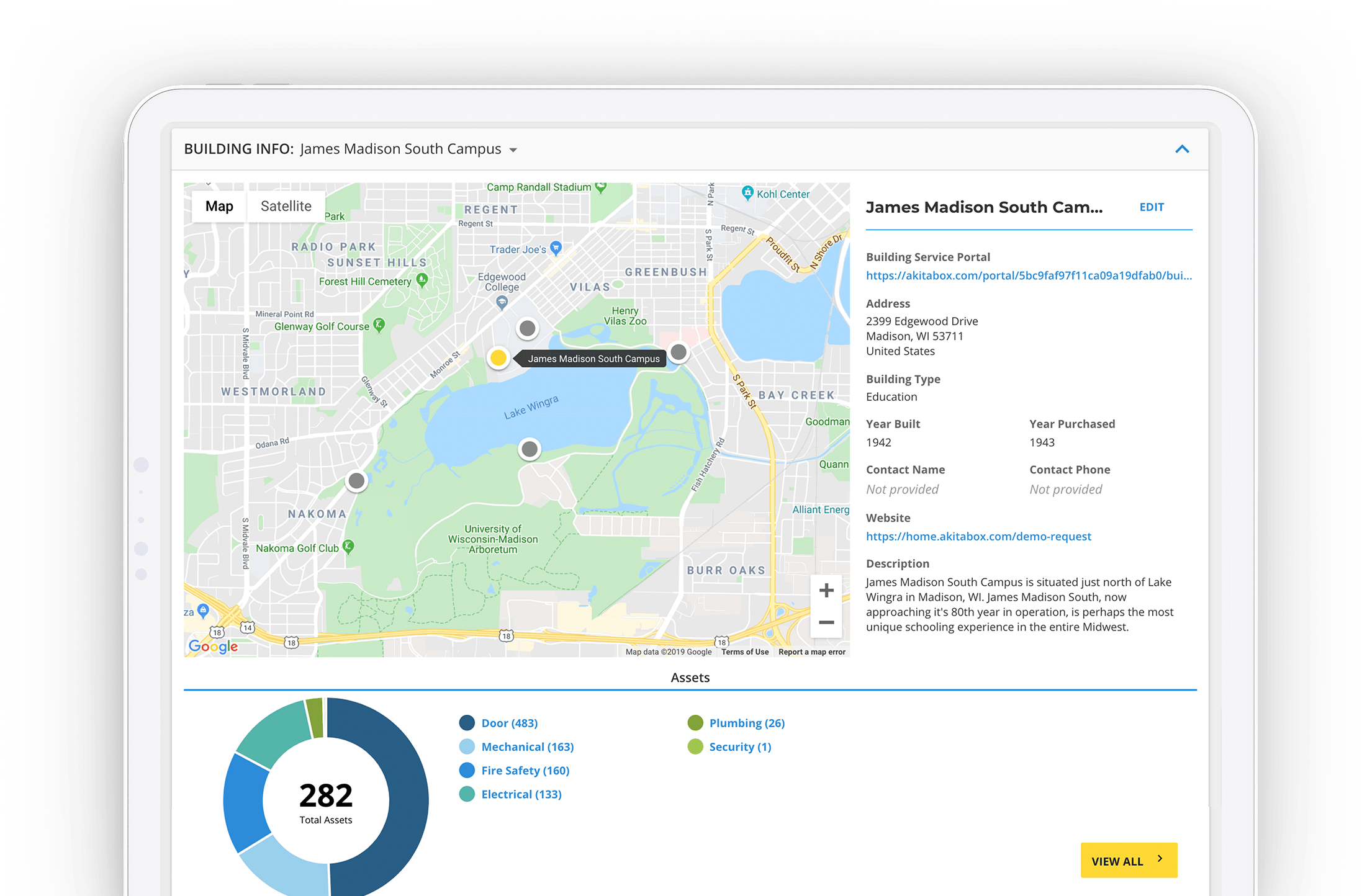Open Door (483) asset category
This screenshot has width=1362, height=896.
coord(510,723)
